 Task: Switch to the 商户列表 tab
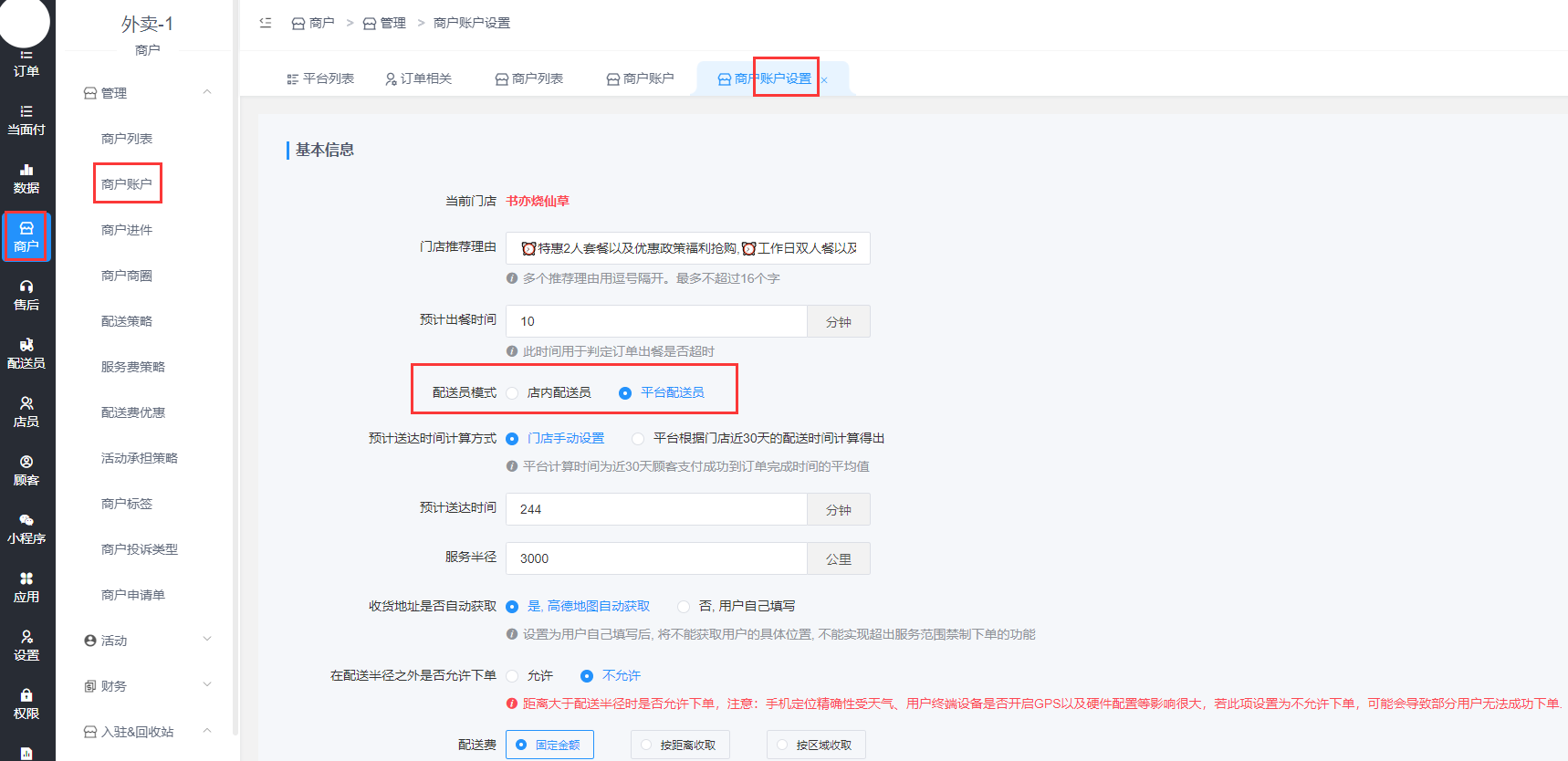[x=529, y=78]
